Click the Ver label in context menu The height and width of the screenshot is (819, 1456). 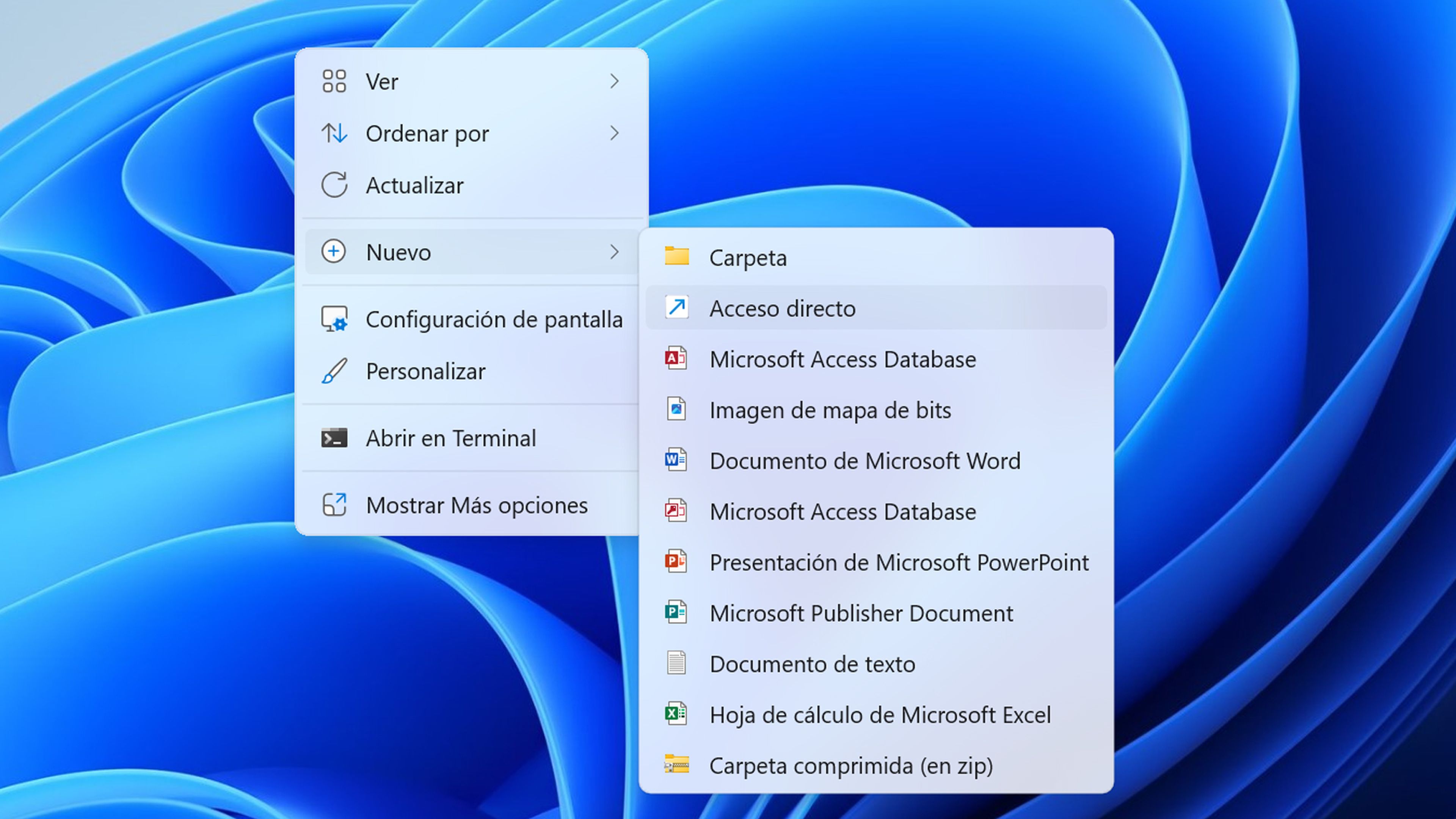pos(382,82)
